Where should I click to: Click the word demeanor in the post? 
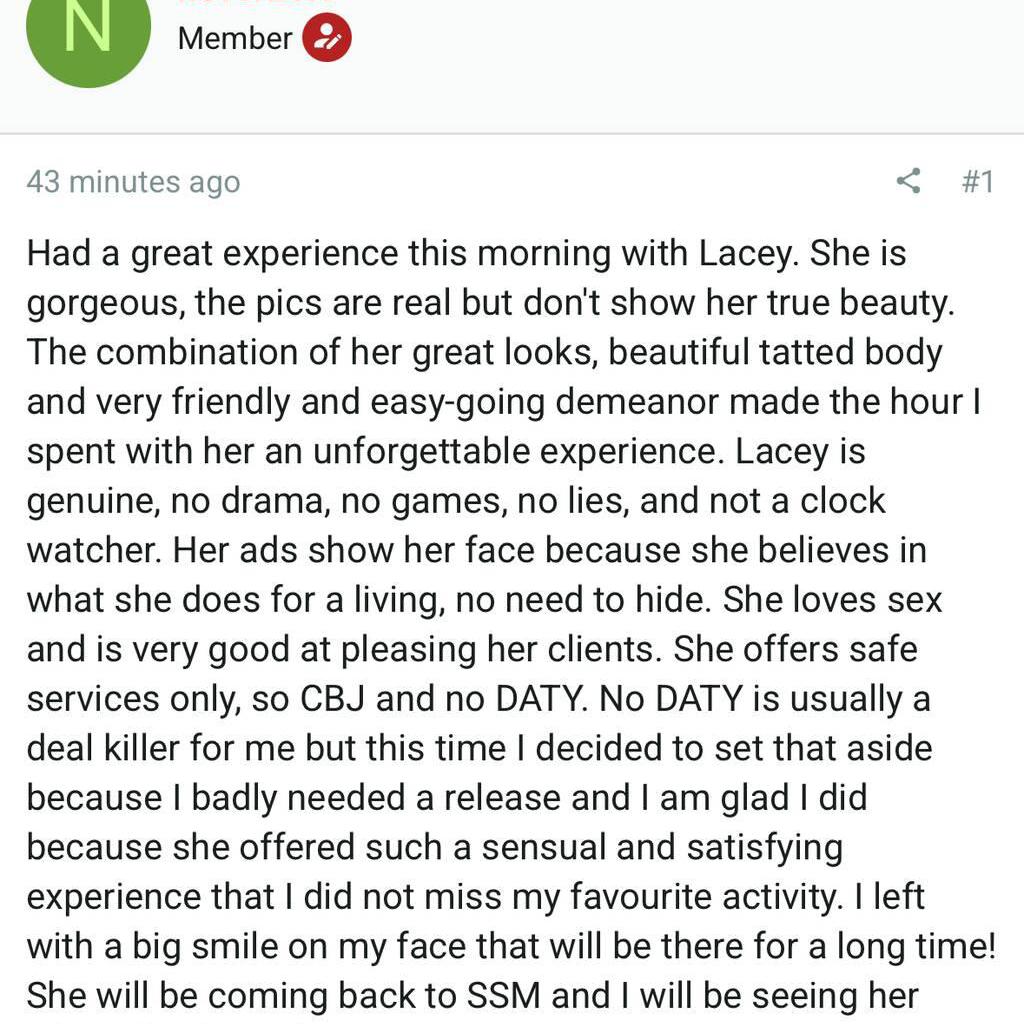[637, 402]
